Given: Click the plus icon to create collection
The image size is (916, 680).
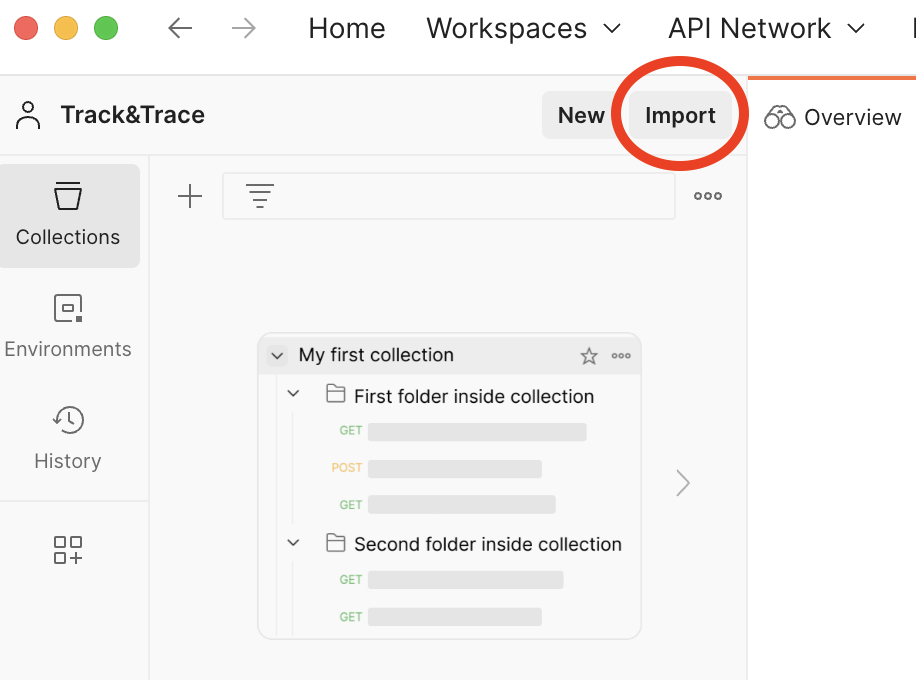Looking at the screenshot, I should click(189, 196).
